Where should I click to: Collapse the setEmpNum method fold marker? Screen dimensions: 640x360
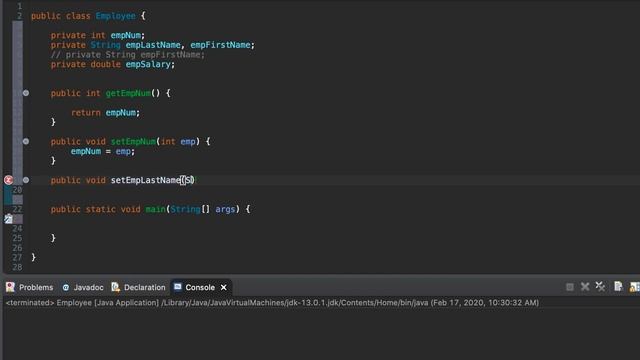(x=26, y=141)
